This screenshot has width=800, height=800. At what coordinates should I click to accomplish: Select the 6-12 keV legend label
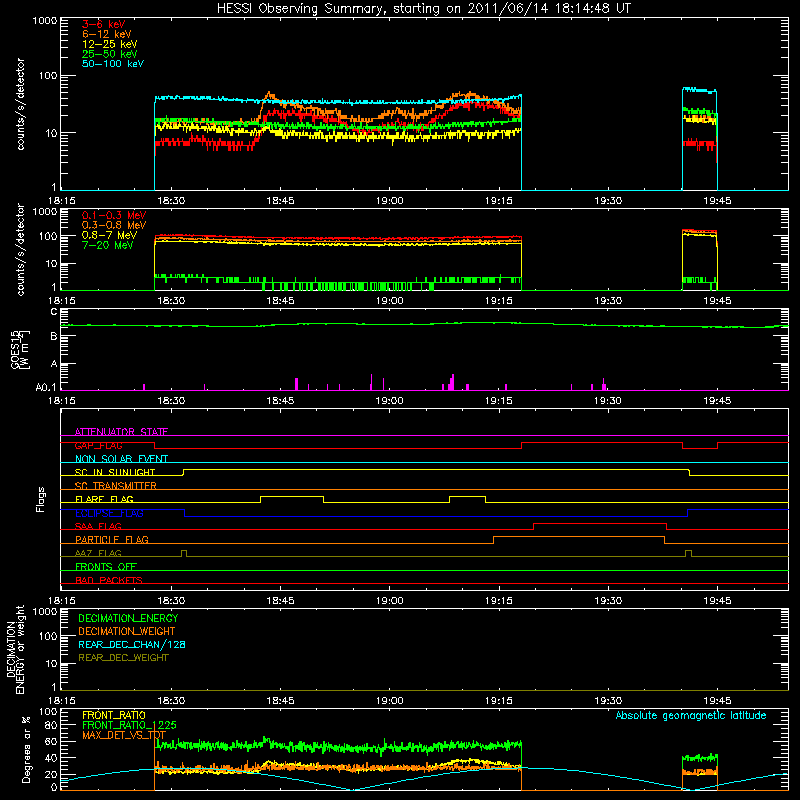tap(107, 34)
